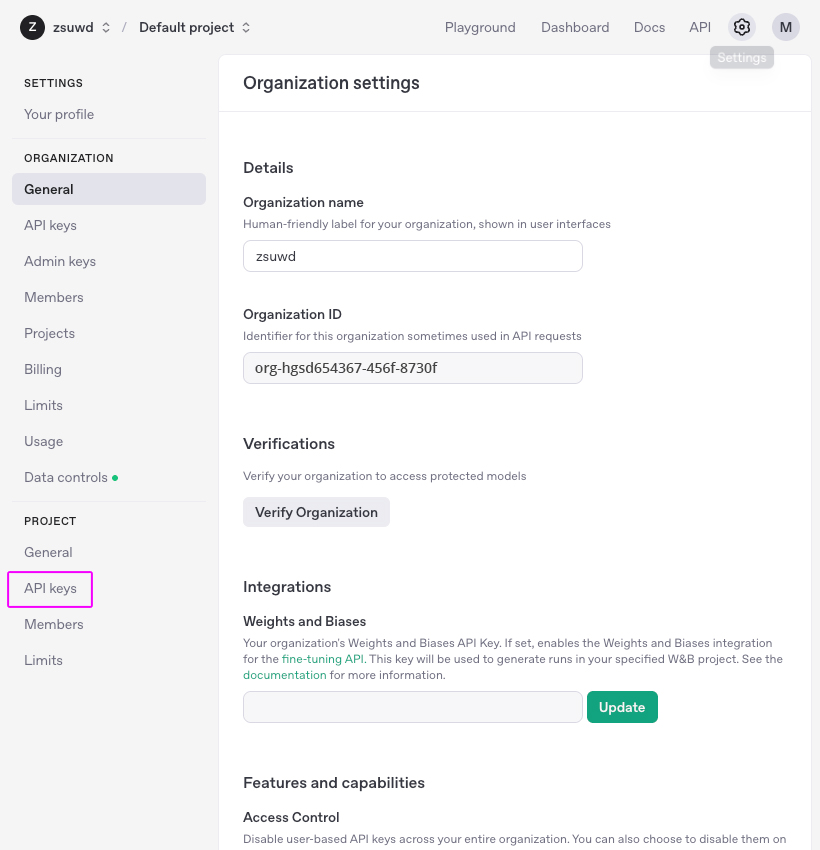Select API keys under Project
Screen dimensions: 820x850
(x=50, y=588)
